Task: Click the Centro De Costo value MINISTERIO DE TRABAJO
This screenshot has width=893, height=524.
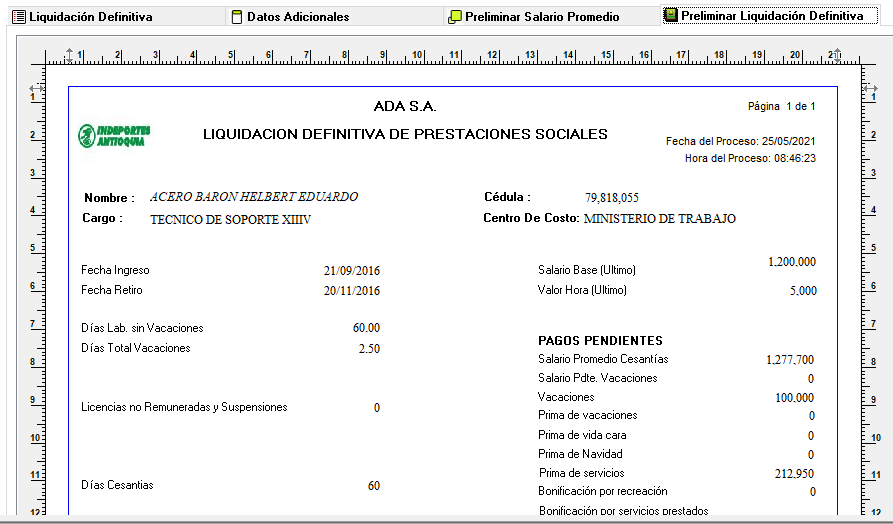Action: pyautogui.click(x=659, y=218)
